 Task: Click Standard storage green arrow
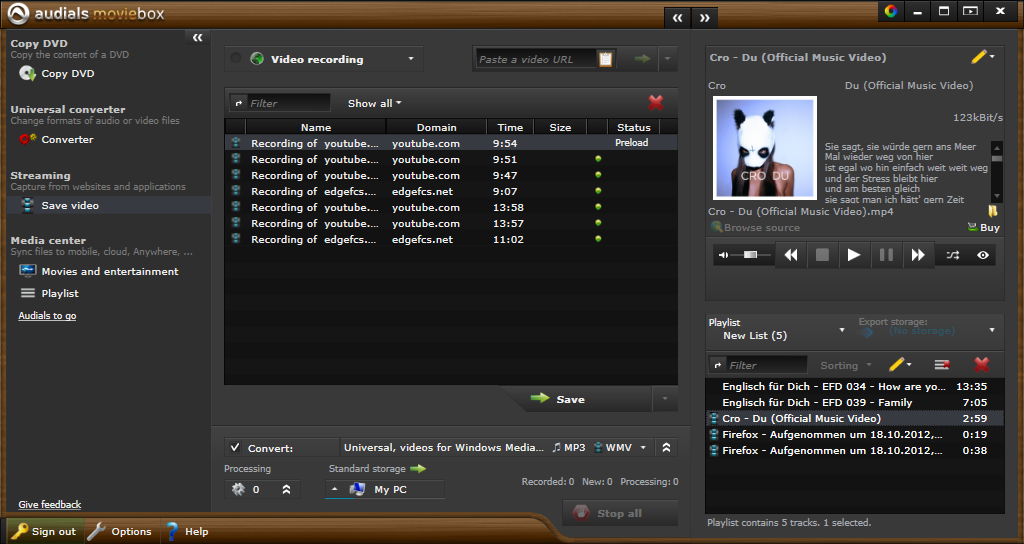[418, 468]
